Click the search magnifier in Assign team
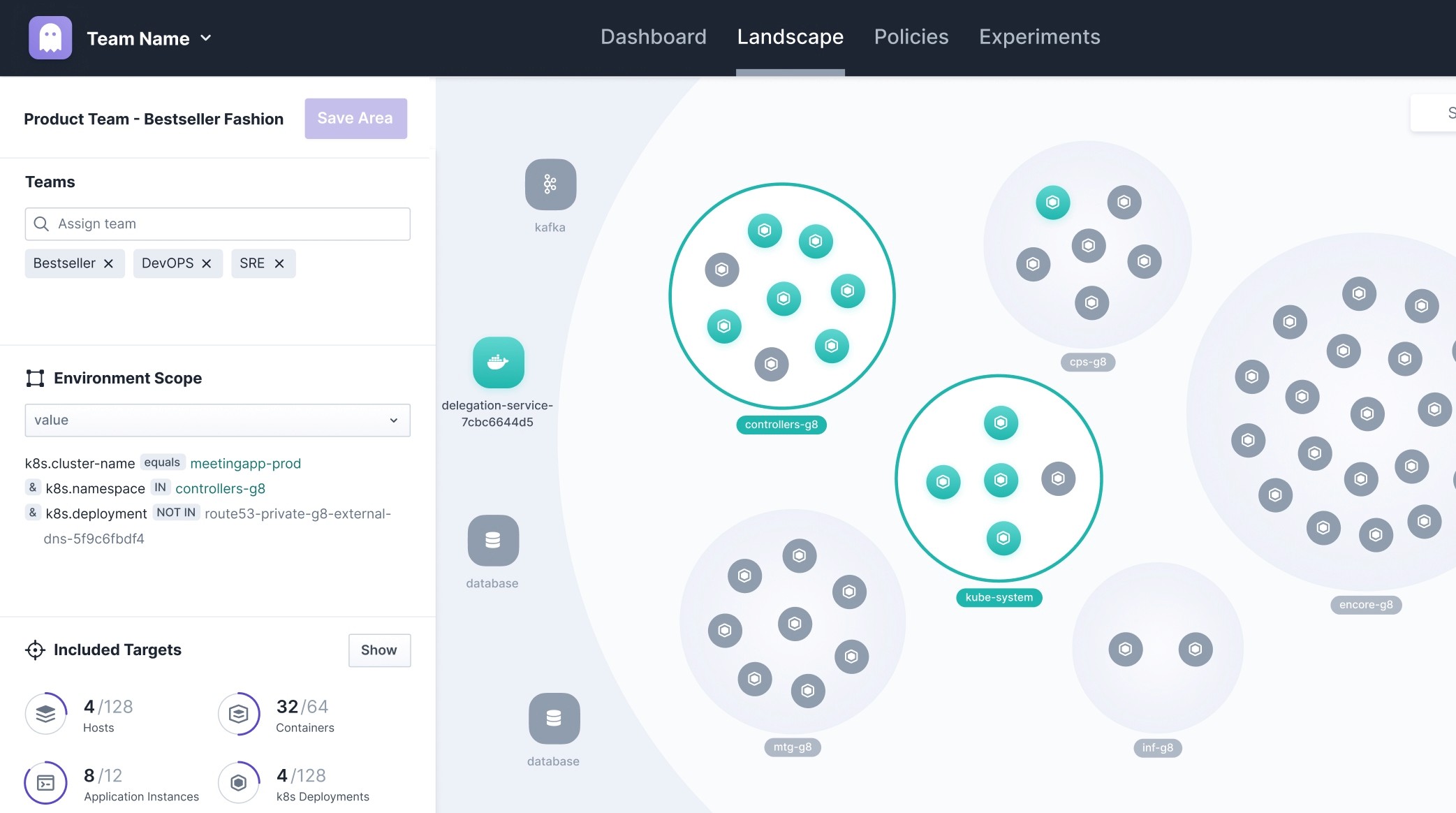Image resolution: width=1456 pixels, height=813 pixels. 41,224
